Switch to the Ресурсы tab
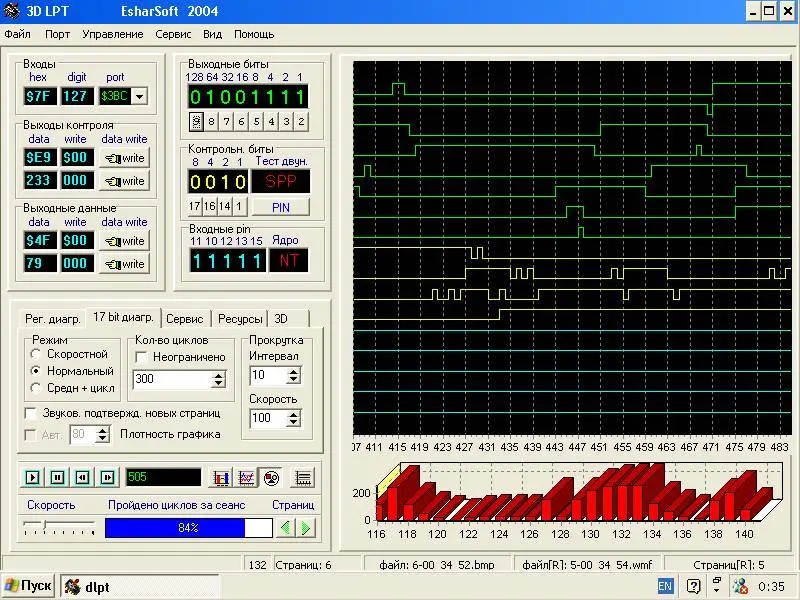 240,319
